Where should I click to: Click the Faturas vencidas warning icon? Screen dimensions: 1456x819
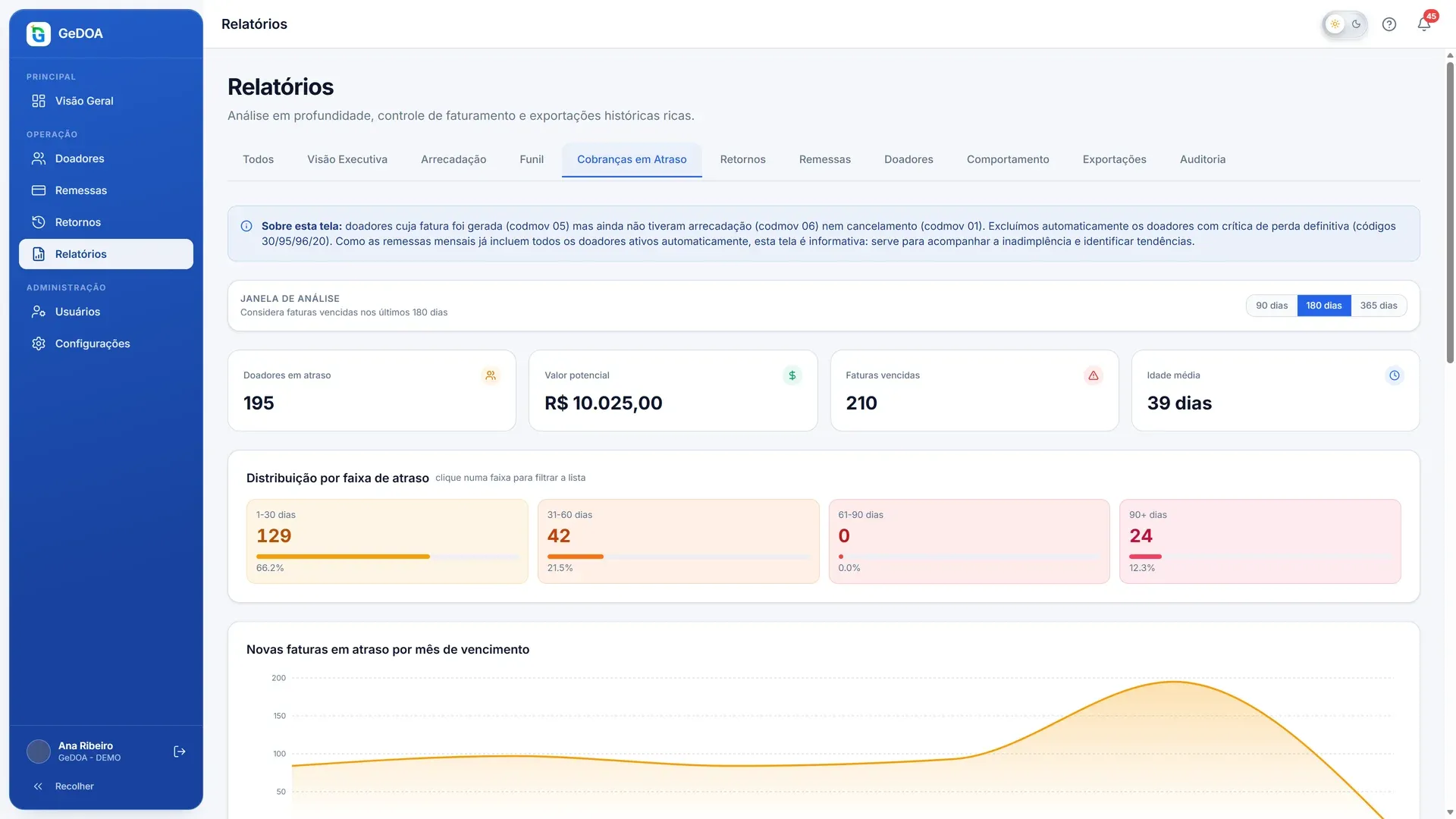tap(1093, 375)
